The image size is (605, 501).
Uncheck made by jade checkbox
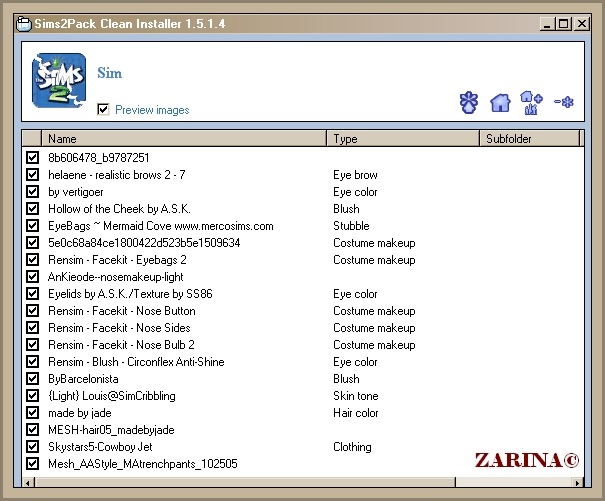pyautogui.click(x=32, y=412)
